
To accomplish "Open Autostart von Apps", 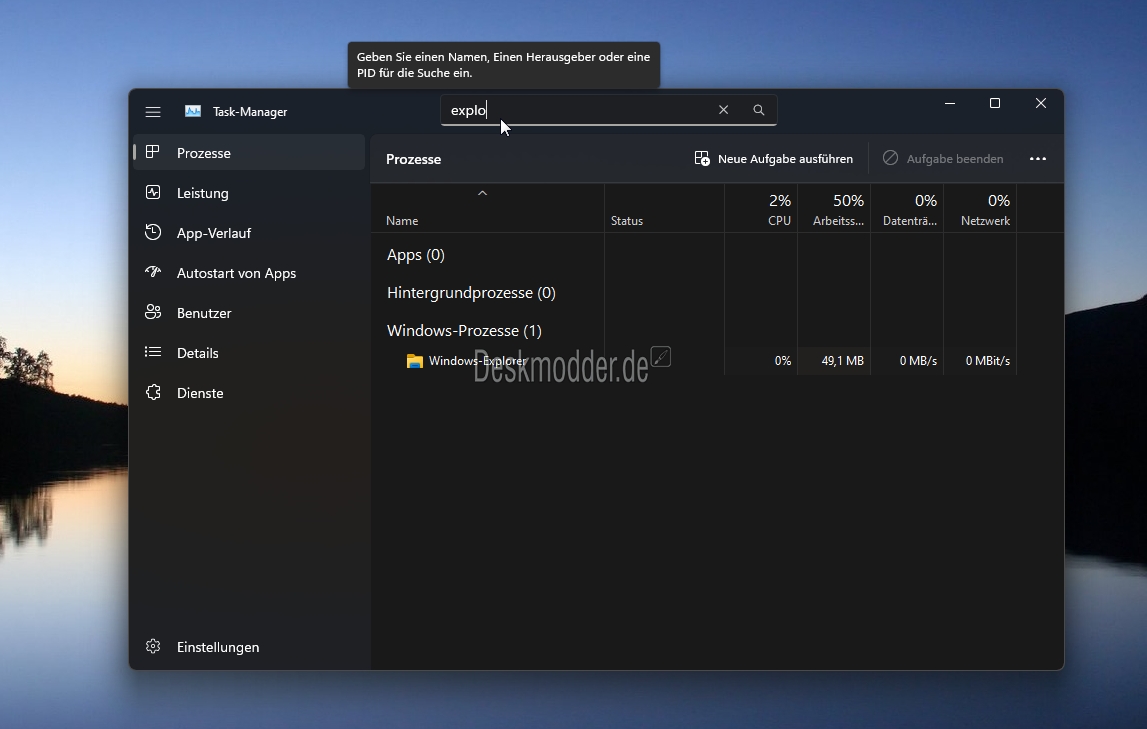I will tap(249, 273).
